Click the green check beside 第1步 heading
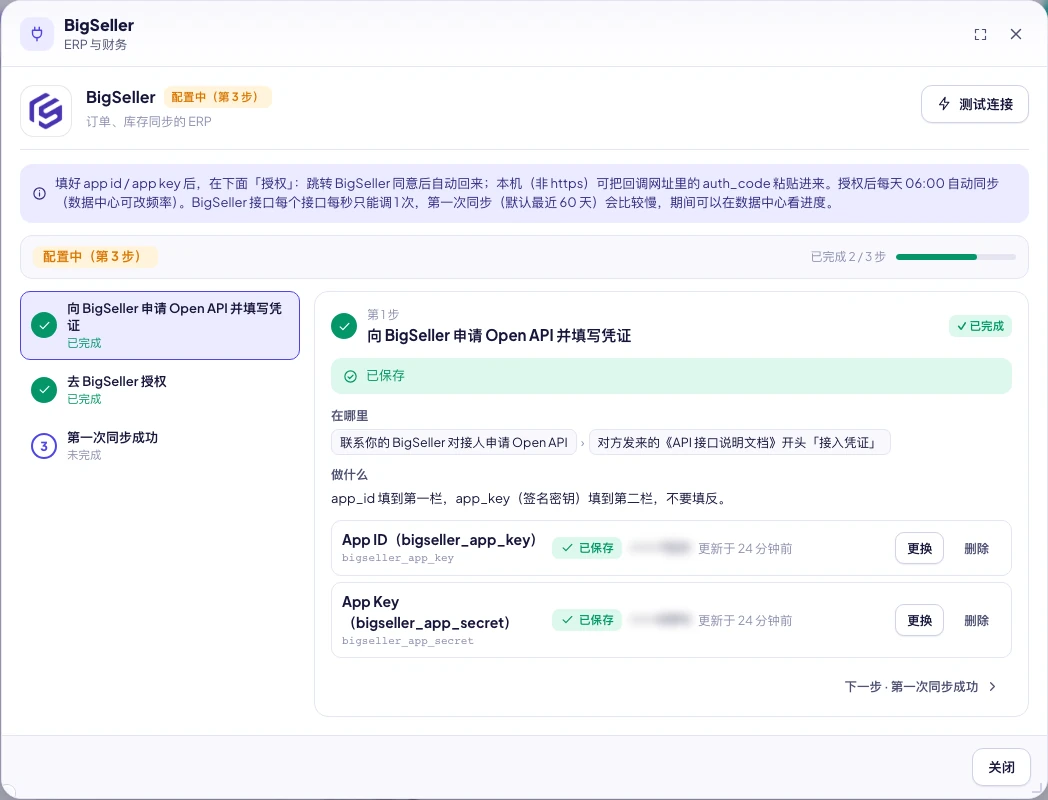1048x800 pixels. pyautogui.click(x=344, y=326)
